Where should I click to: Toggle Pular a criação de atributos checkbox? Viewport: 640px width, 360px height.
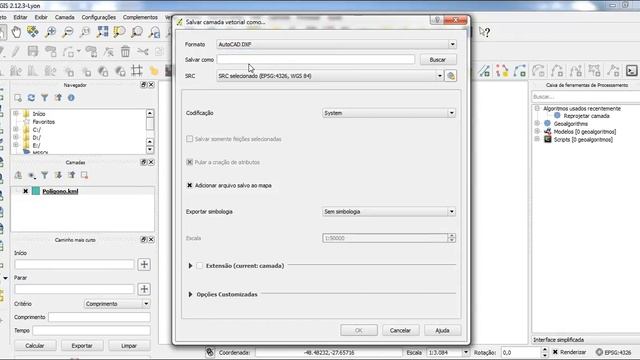(189, 162)
